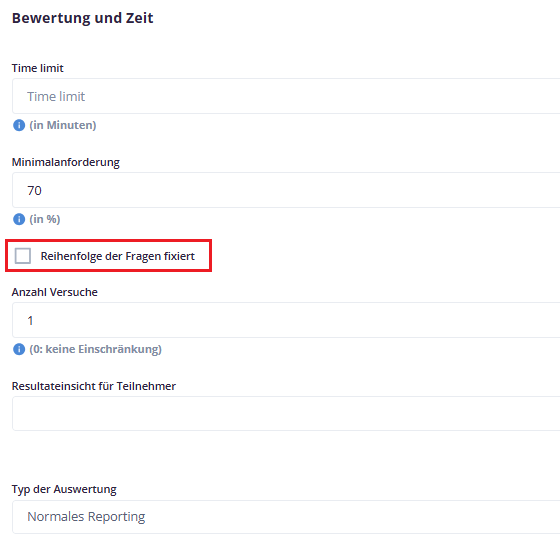Expand the Typ der Auswertung dropdown
Viewport: 560px width, 557px height.
coord(286,517)
